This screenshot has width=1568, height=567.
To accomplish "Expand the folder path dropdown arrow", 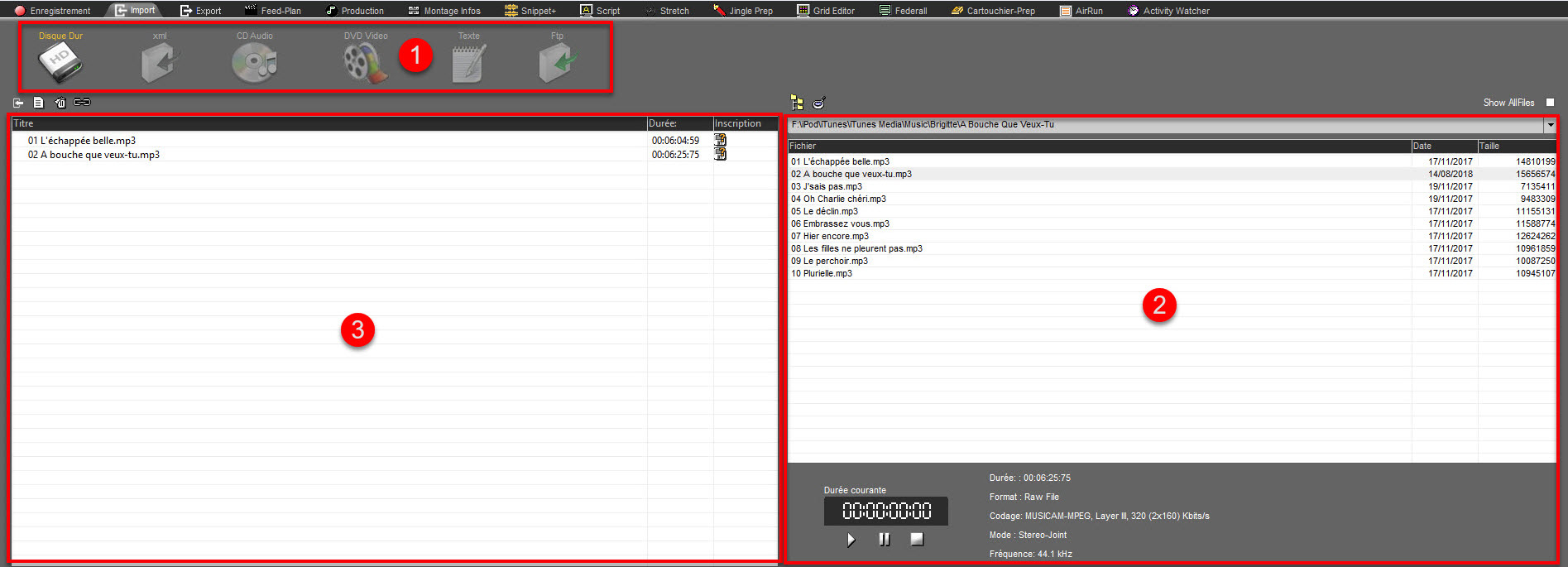I will pyautogui.click(x=1550, y=125).
